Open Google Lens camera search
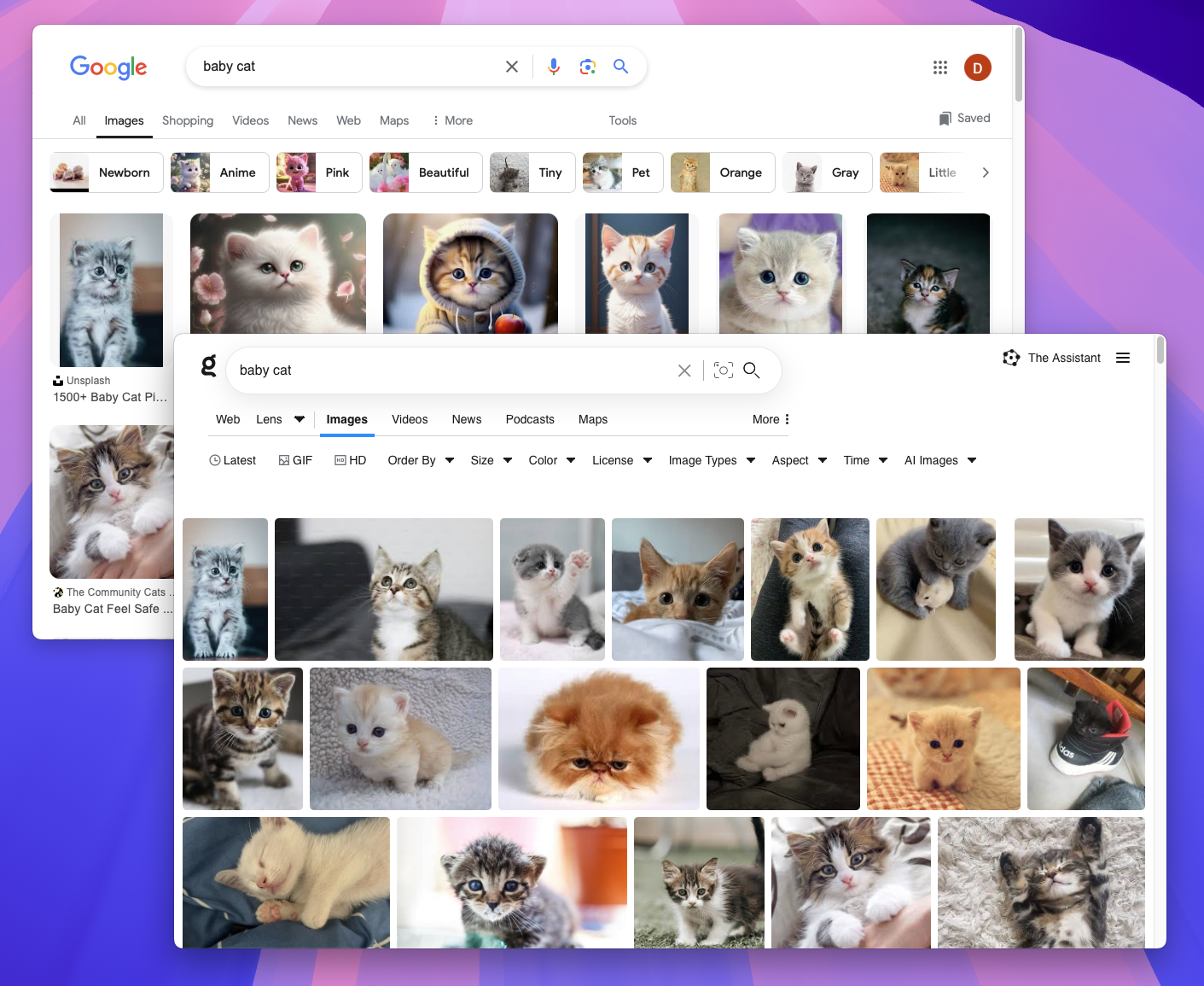The height and width of the screenshot is (986, 1204). [587, 66]
